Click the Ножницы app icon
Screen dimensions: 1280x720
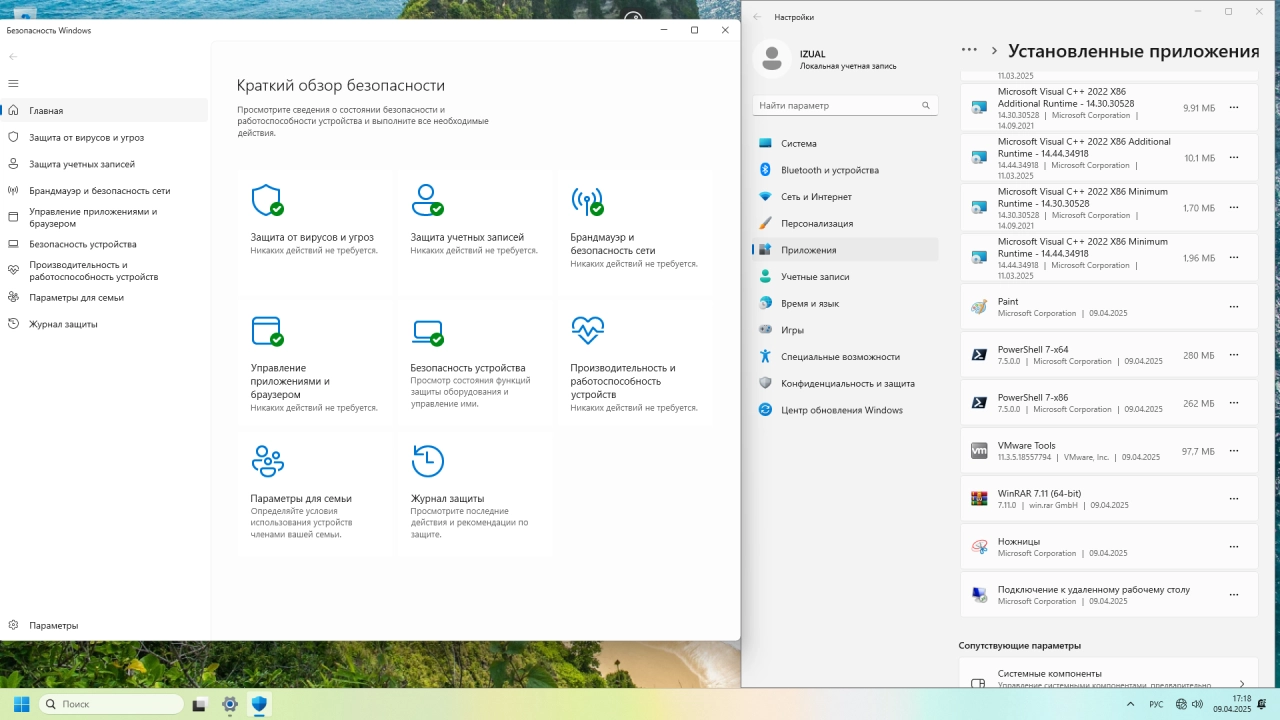[x=979, y=546]
